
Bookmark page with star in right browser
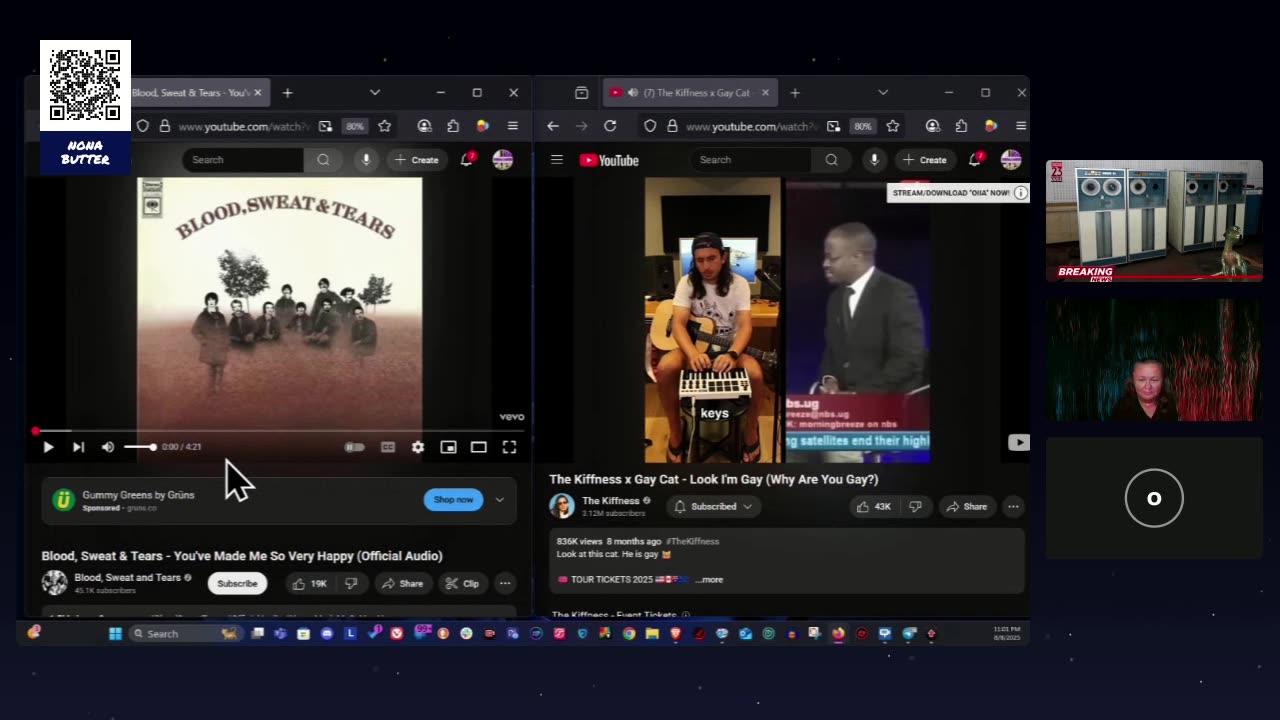pos(893,127)
